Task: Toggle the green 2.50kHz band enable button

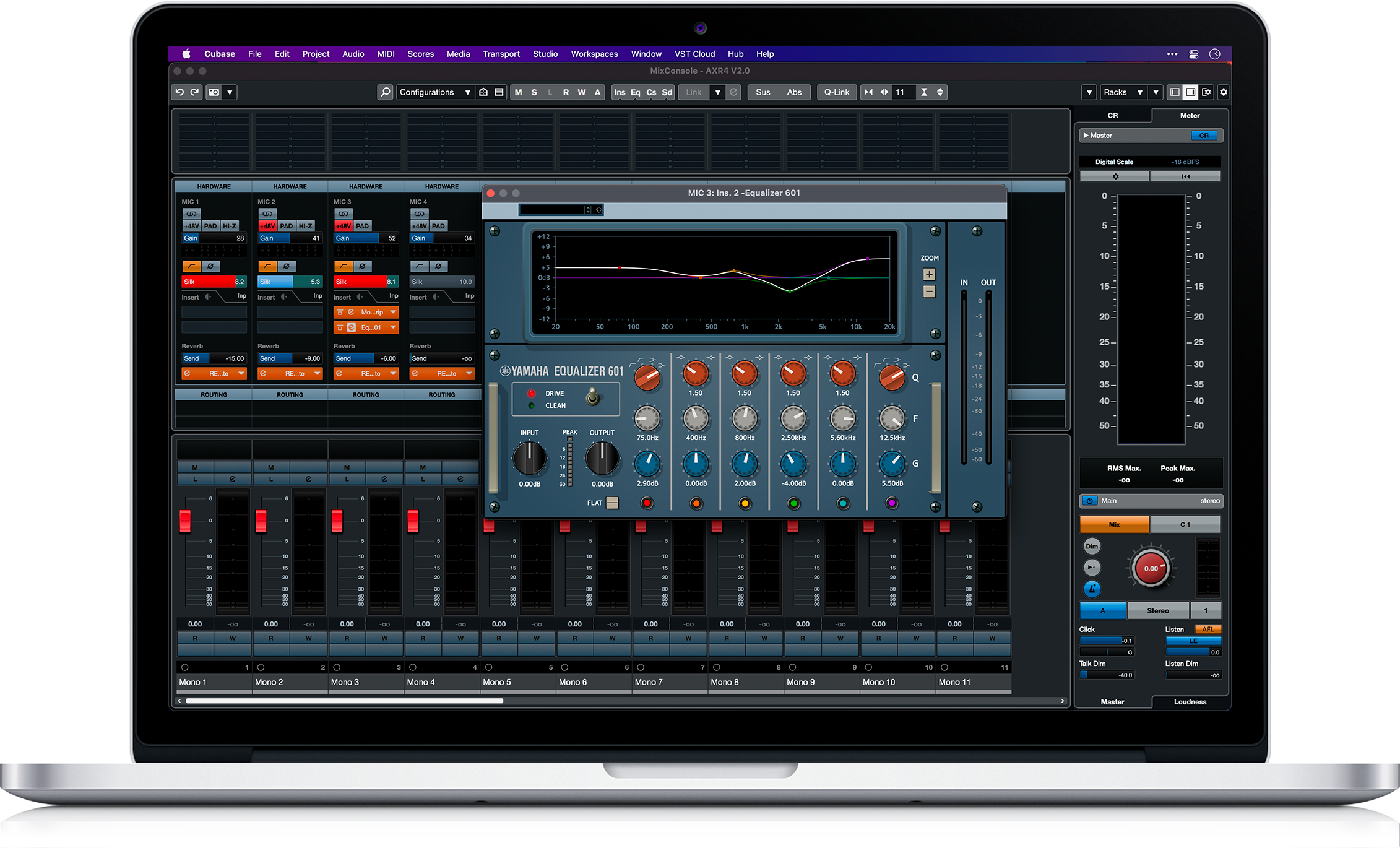Action: click(793, 503)
